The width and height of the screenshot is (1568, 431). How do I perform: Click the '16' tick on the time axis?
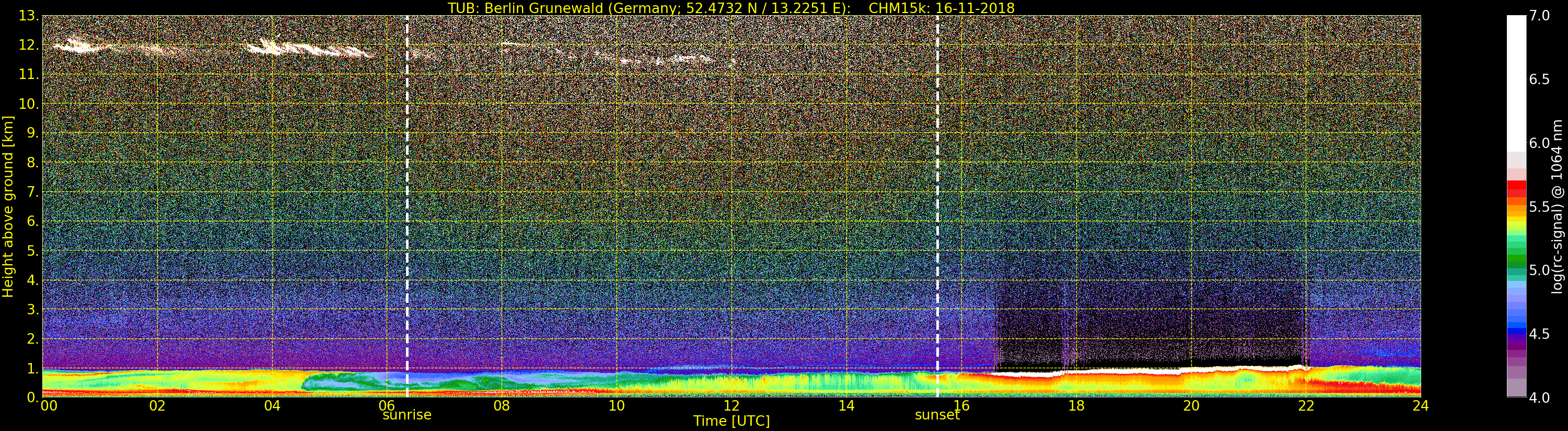pyautogui.click(x=961, y=405)
